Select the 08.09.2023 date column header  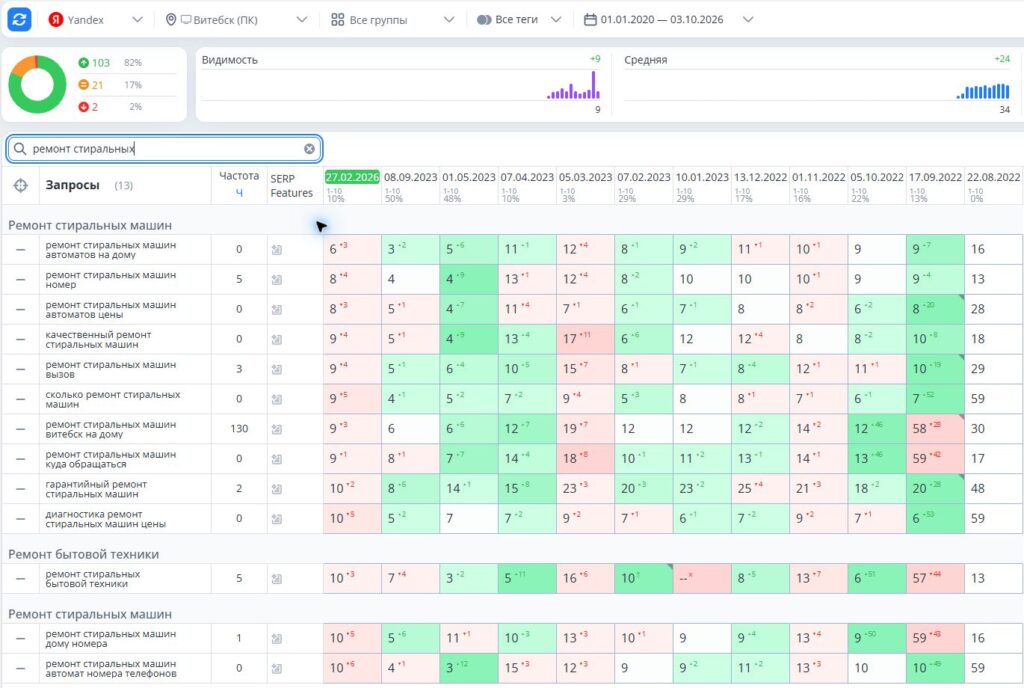(x=410, y=177)
